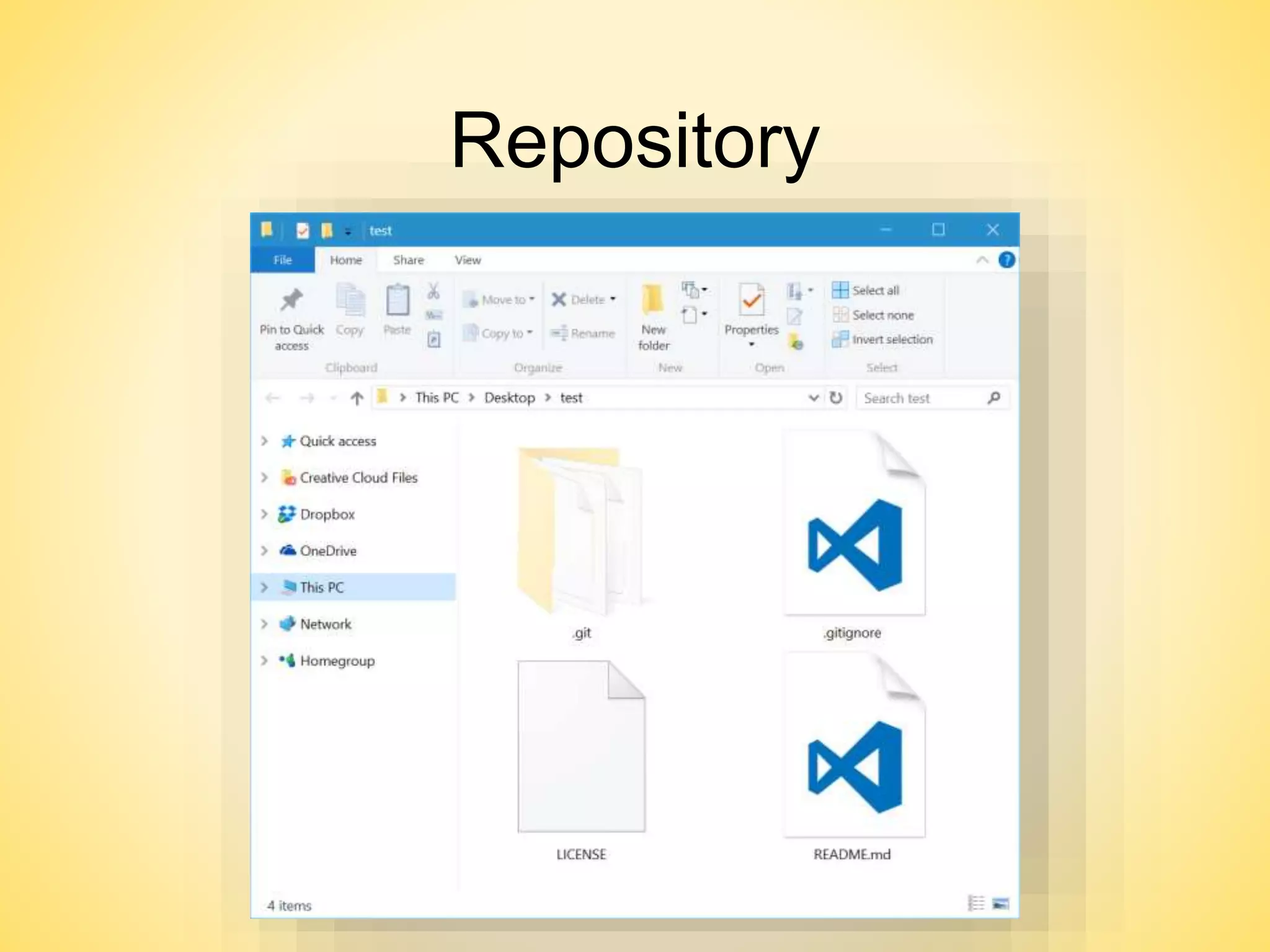
Task: Click the Paste shortcut icon
Action: (433, 339)
